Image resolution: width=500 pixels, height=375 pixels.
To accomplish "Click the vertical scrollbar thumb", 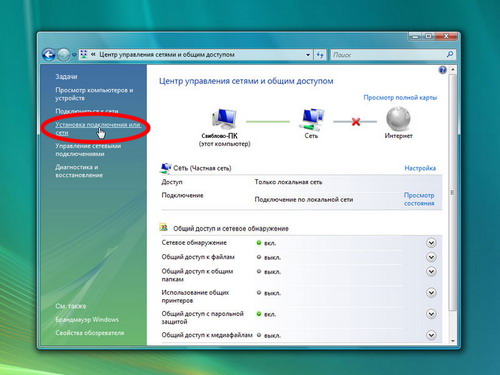I will (x=452, y=192).
